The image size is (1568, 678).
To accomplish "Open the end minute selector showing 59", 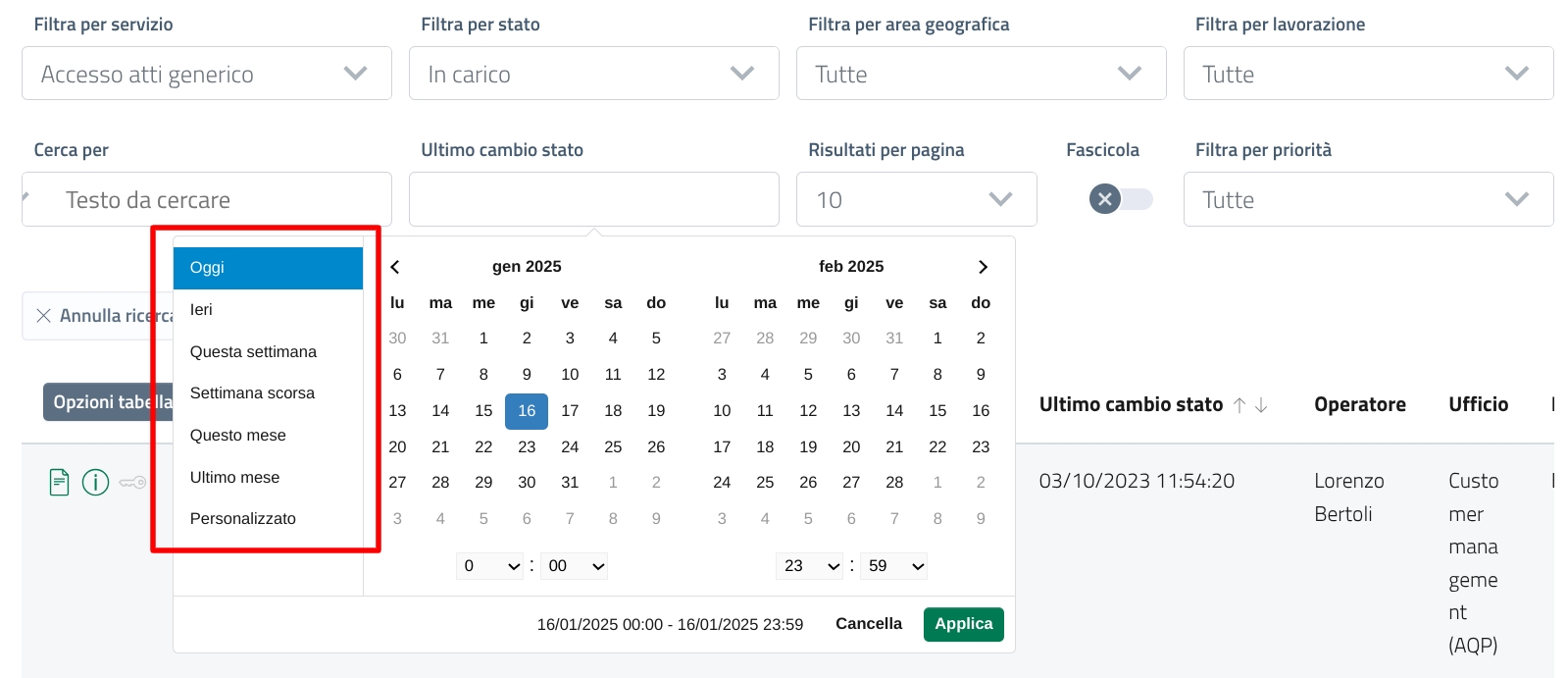I will [893, 566].
